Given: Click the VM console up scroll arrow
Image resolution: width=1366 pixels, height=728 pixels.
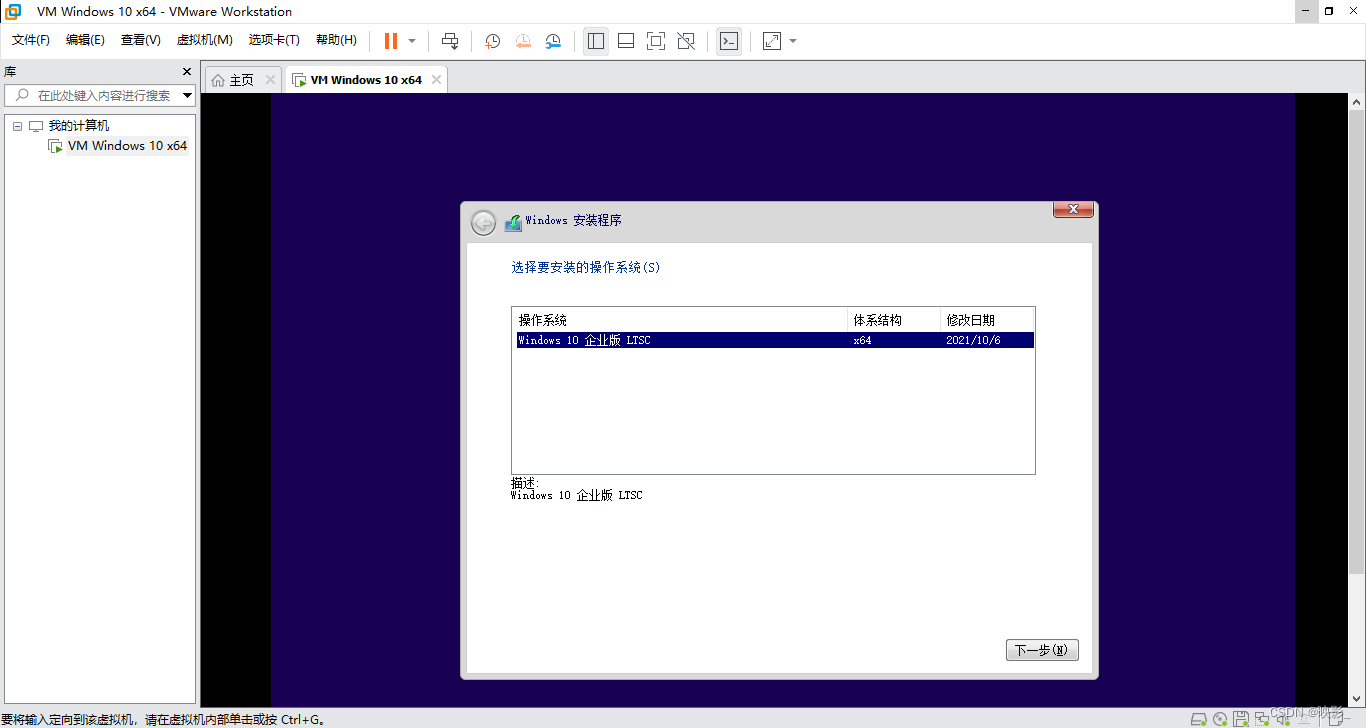Looking at the screenshot, I should click(1357, 102).
